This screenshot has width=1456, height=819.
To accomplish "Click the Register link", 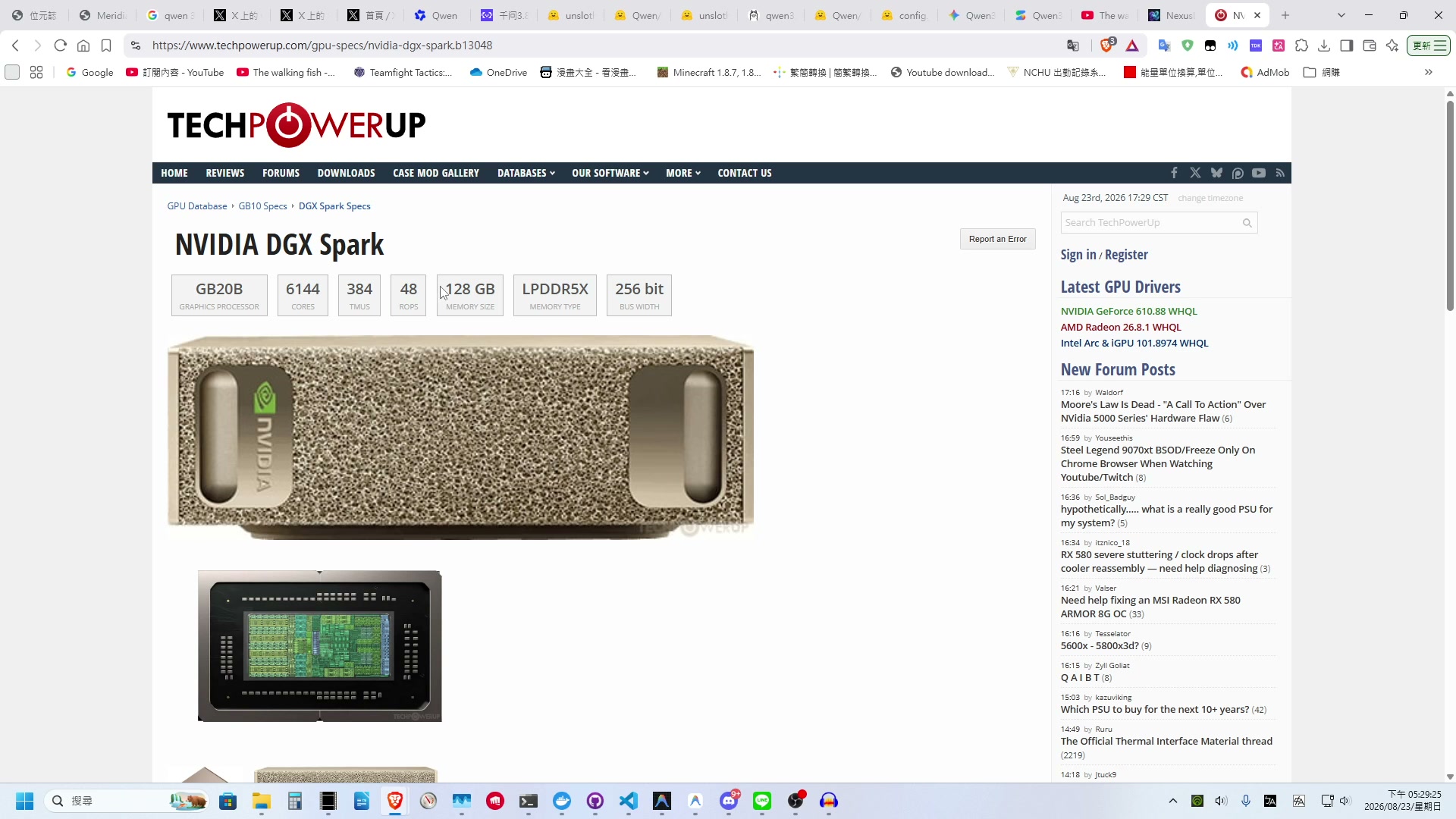I will click(x=1126, y=255).
